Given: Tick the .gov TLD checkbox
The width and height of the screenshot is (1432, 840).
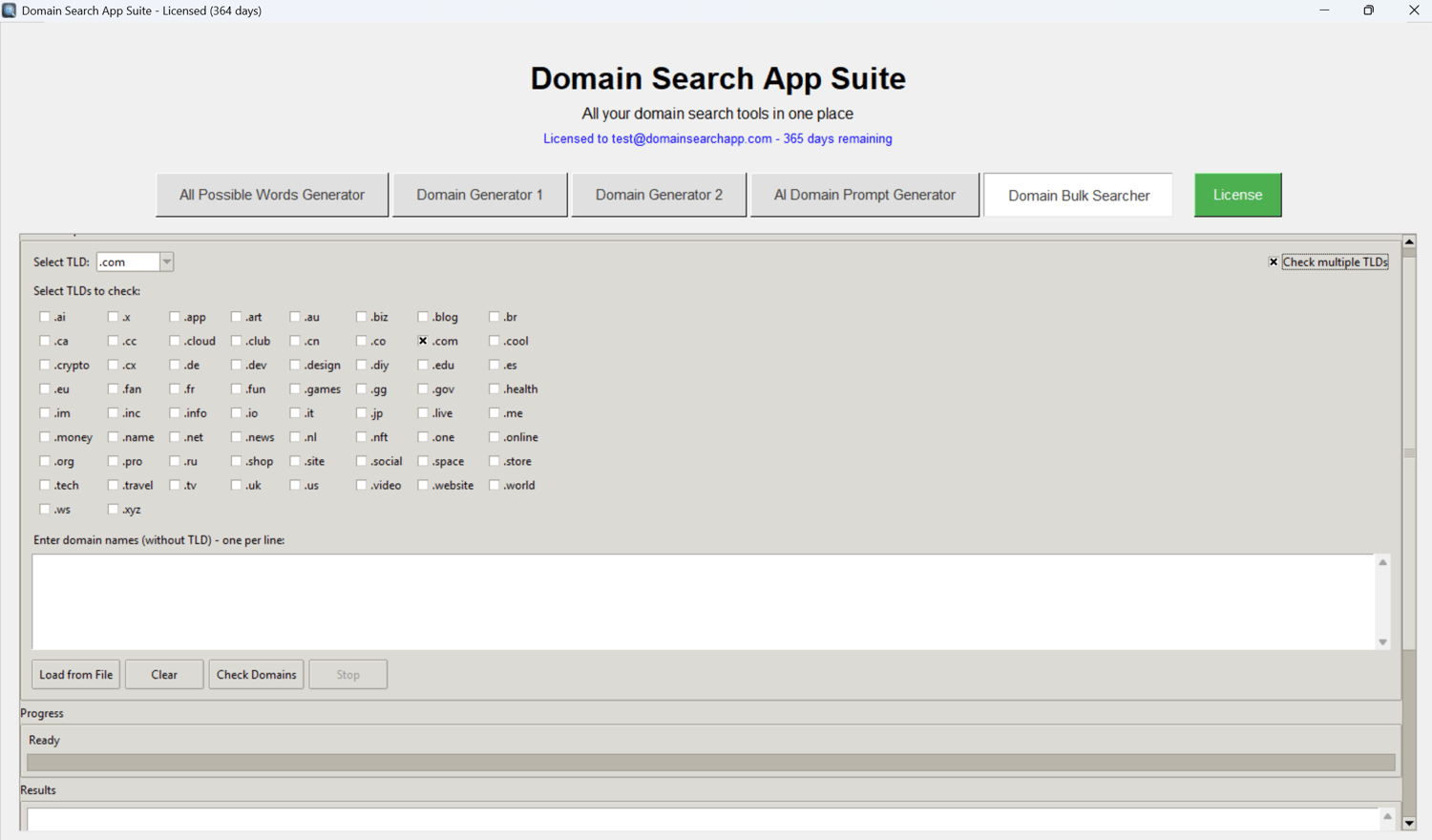Looking at the screenshot, I should 423,388.
